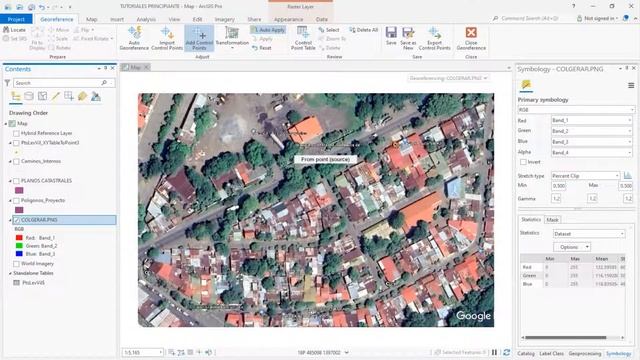The height and width of the screenshot is (360, 640).
Task: Toggle Poligonos_Proyecto layer visibility
Action: (16, 200)
